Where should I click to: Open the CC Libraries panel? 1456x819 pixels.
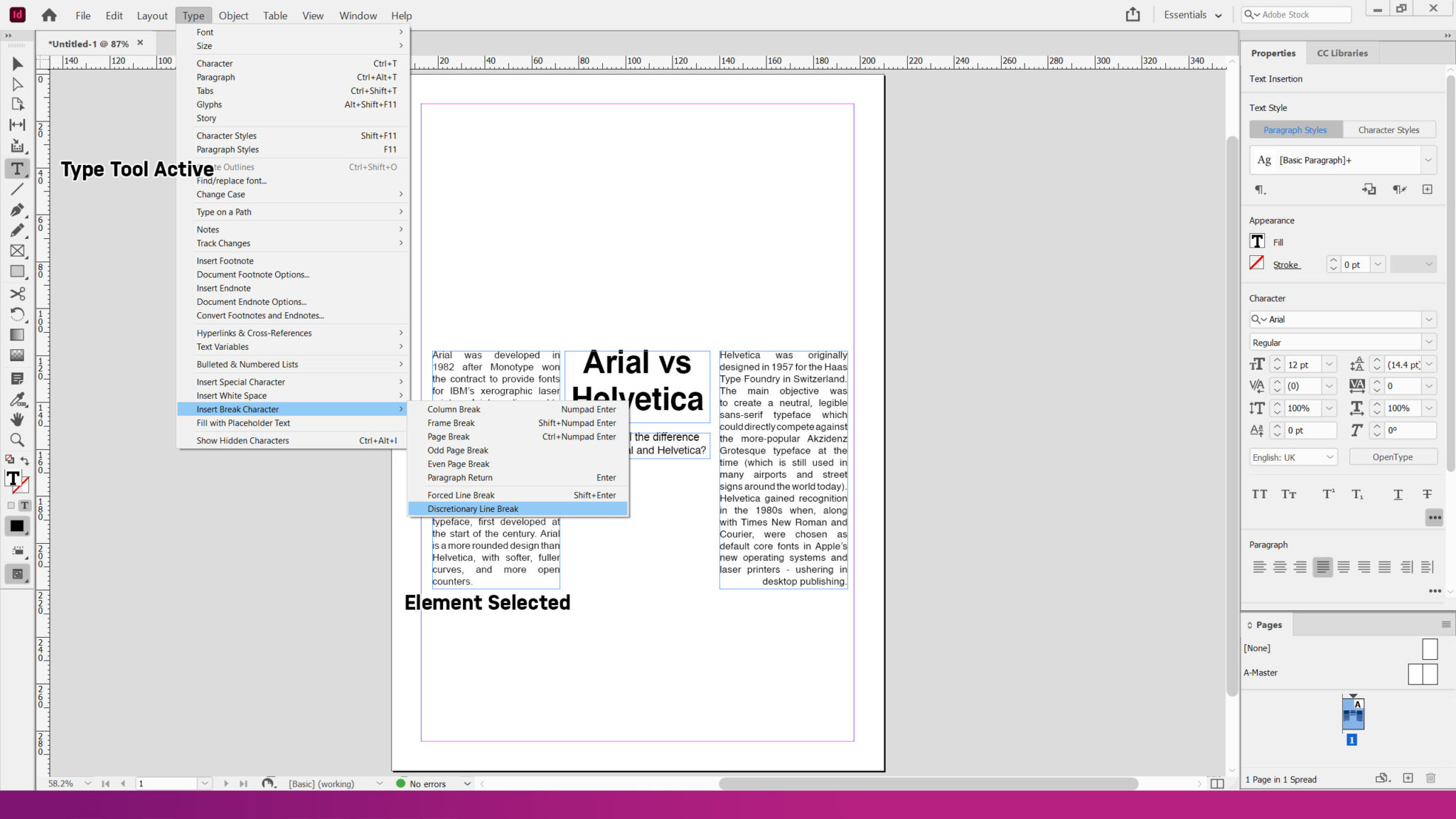pyautogui.click(x=1342, y=53)
